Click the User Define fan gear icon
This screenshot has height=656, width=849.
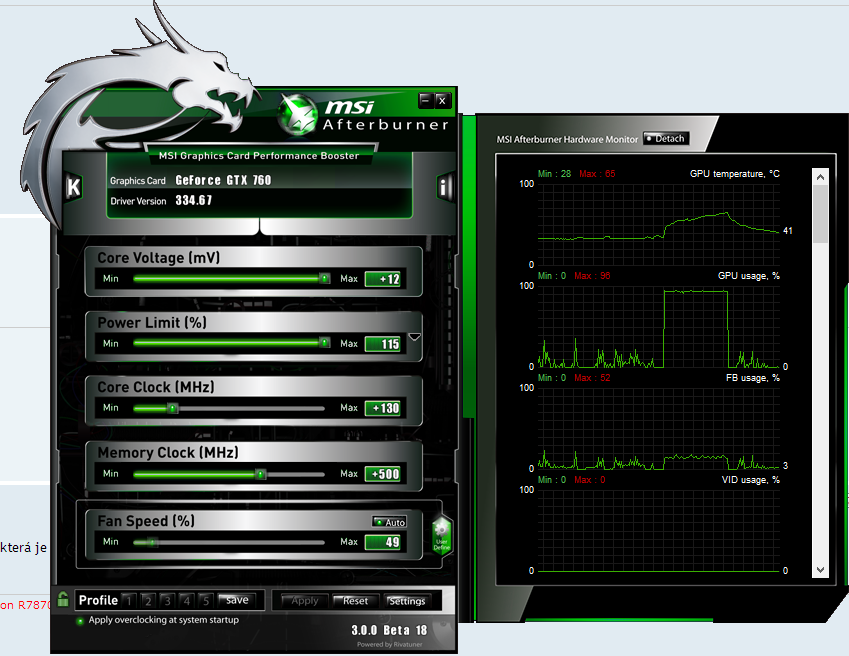(441, 533)
